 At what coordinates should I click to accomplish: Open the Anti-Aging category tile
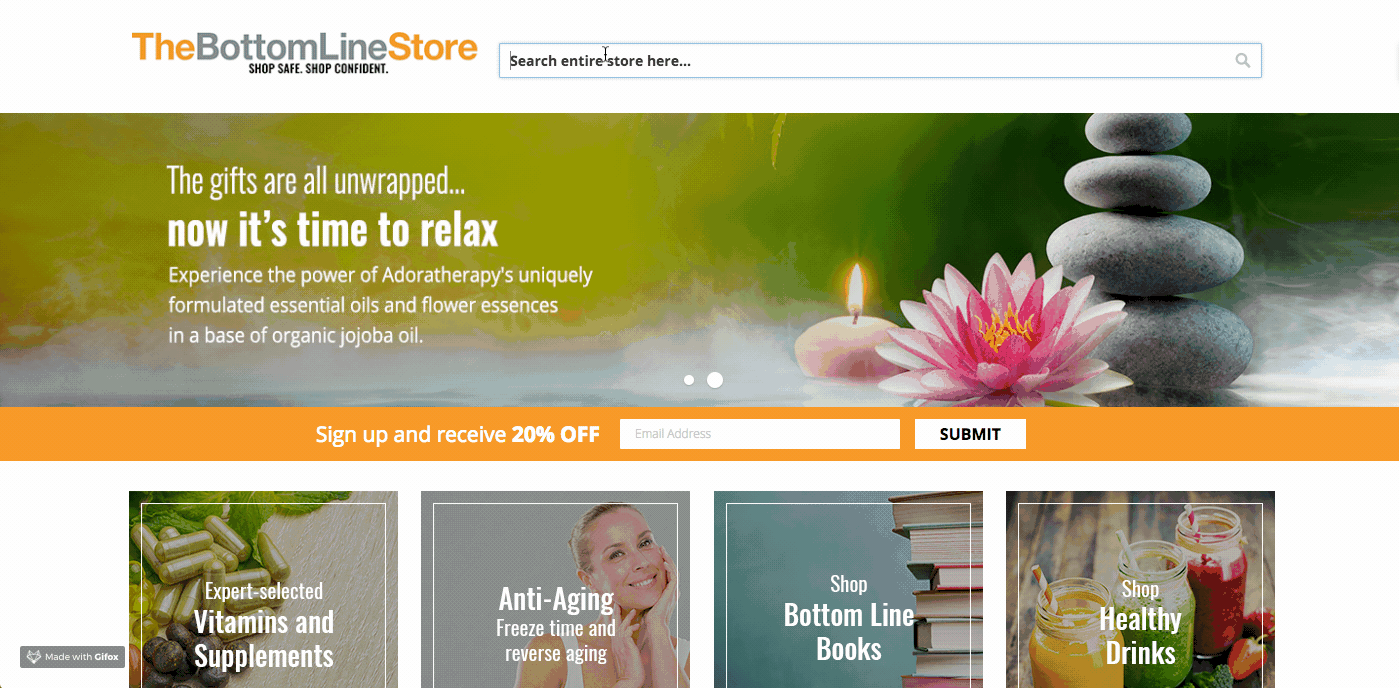556,589
